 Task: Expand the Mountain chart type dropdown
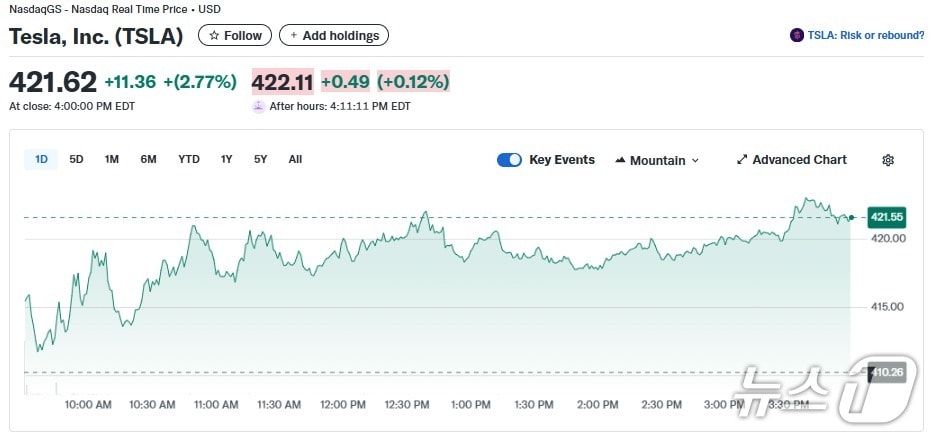(695, 160)
